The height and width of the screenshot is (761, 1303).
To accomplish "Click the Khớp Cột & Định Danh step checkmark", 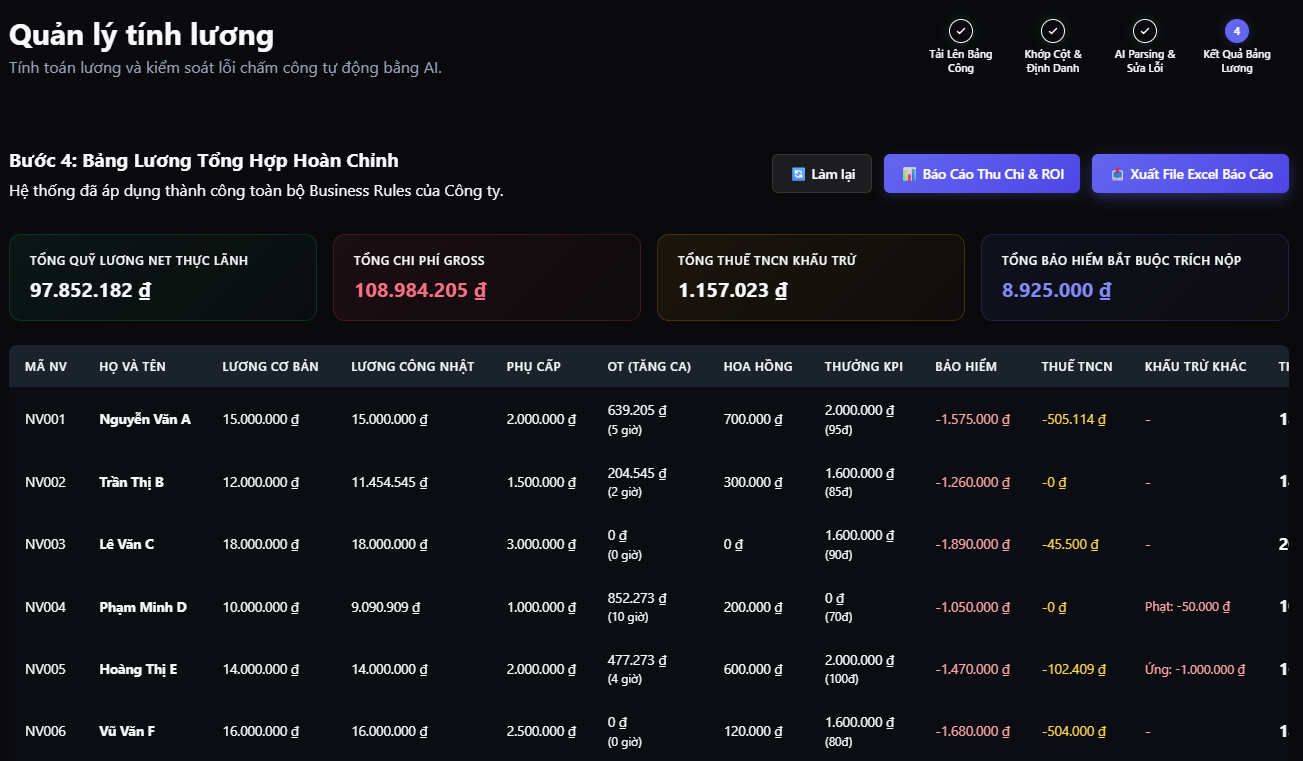I will [1053, 31].
